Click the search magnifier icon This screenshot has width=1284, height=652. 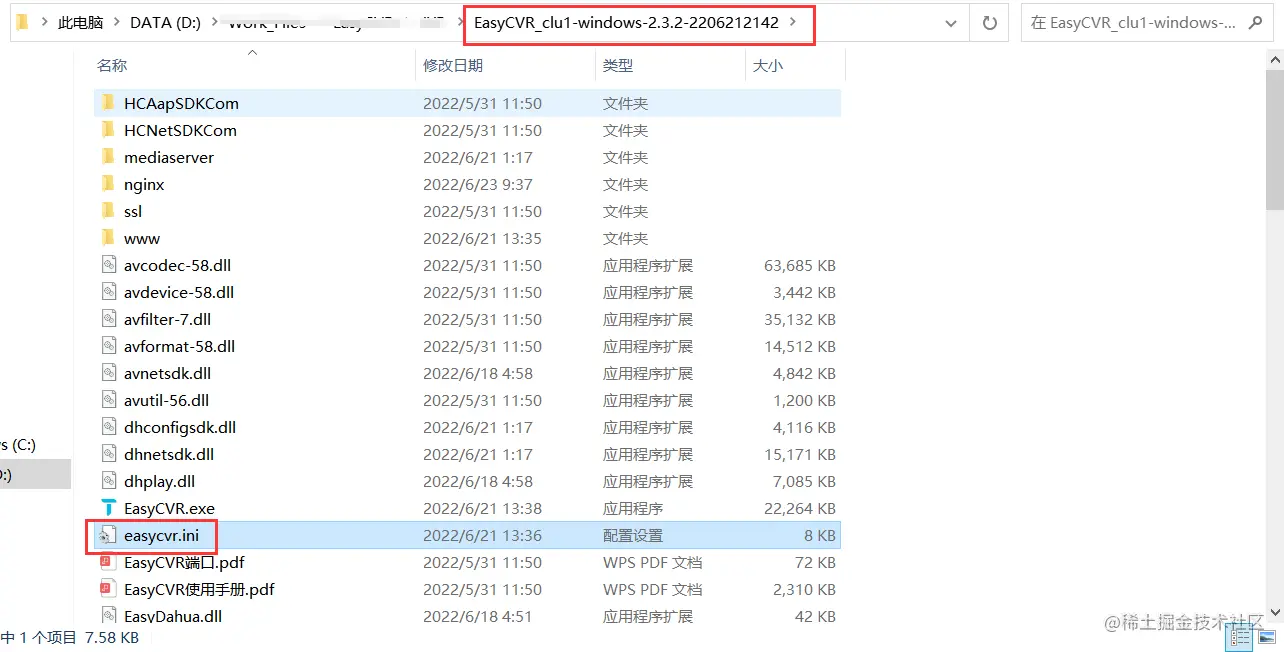(x=1256, y=22)
